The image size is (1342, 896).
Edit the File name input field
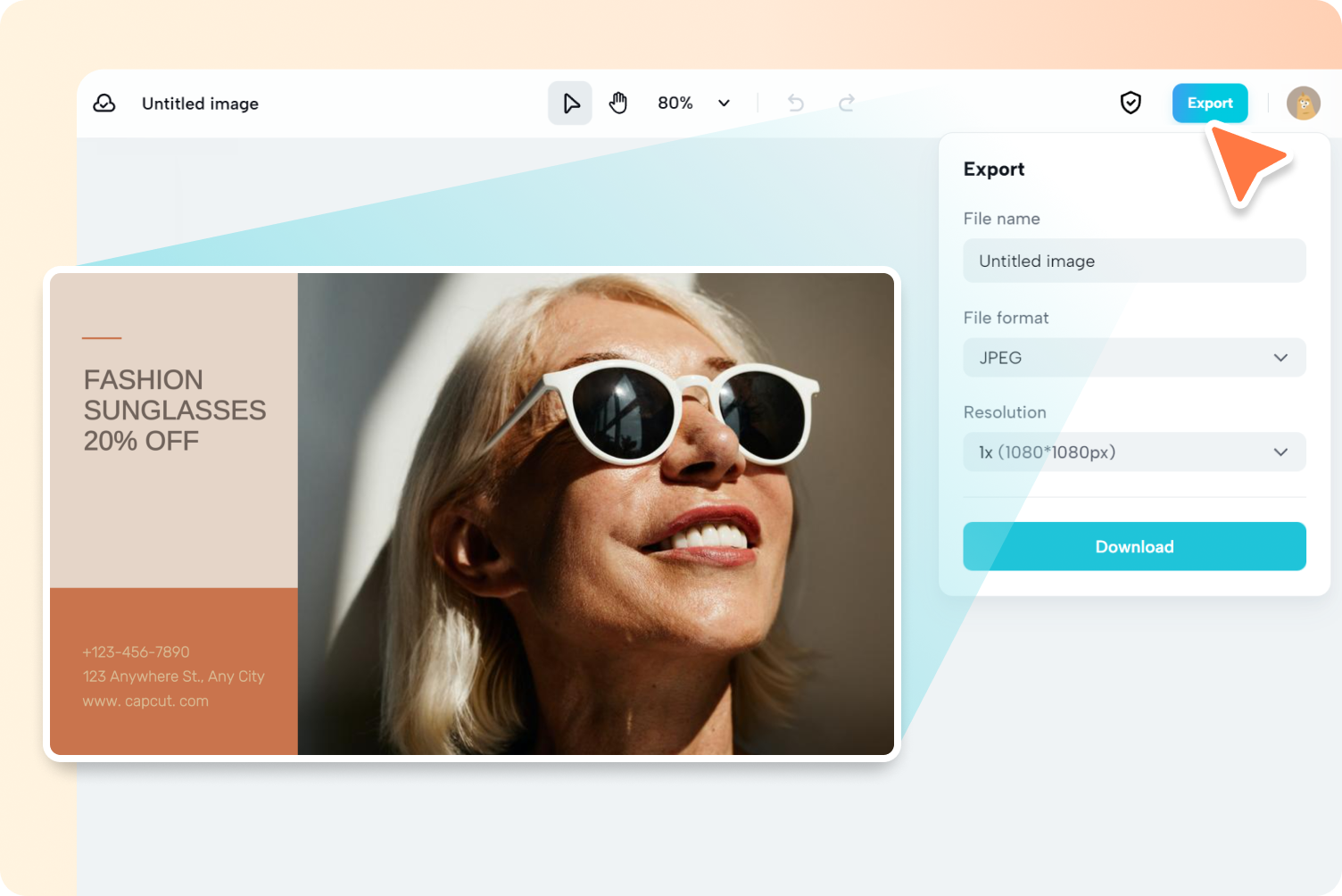[1134, 261]
